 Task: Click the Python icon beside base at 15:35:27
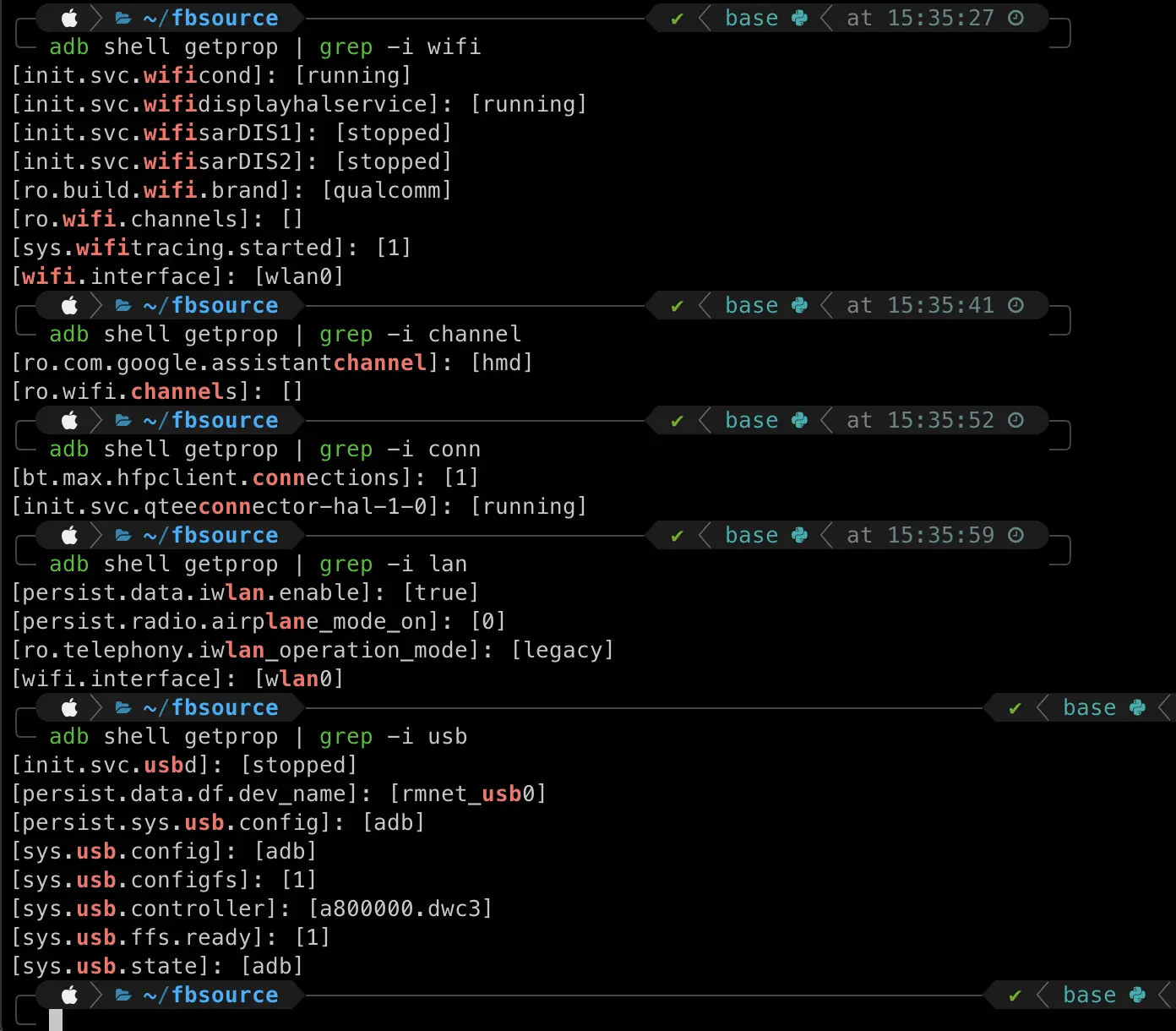coord(799,18)
